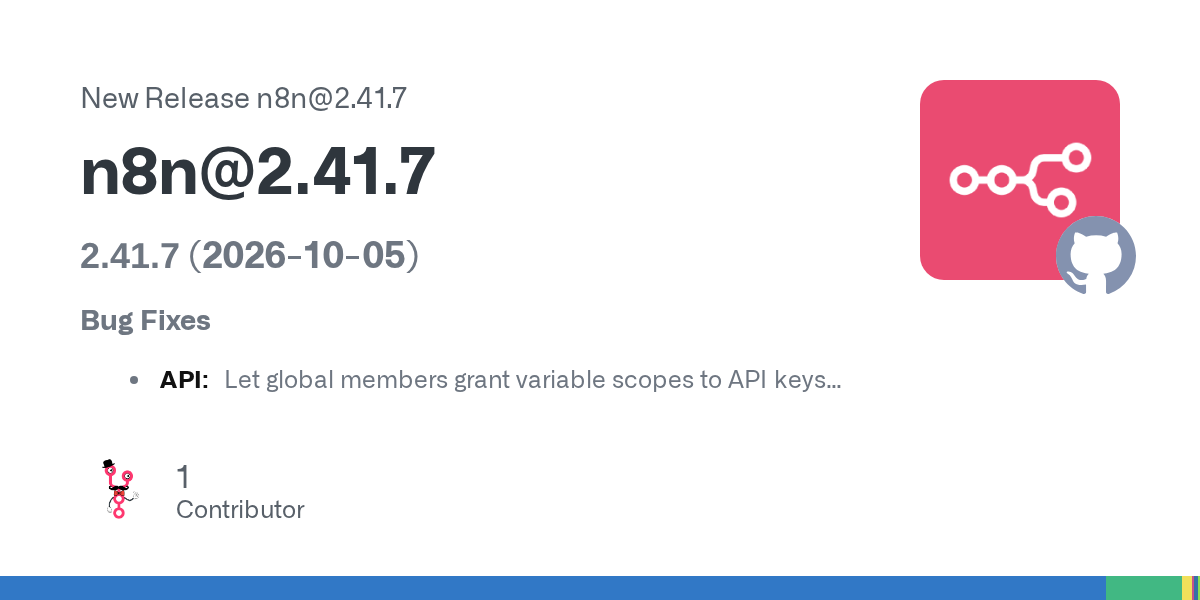Select the top-right node circle in n8n logo
The height and width of the screenshot is (600, 1200).
1076,157
